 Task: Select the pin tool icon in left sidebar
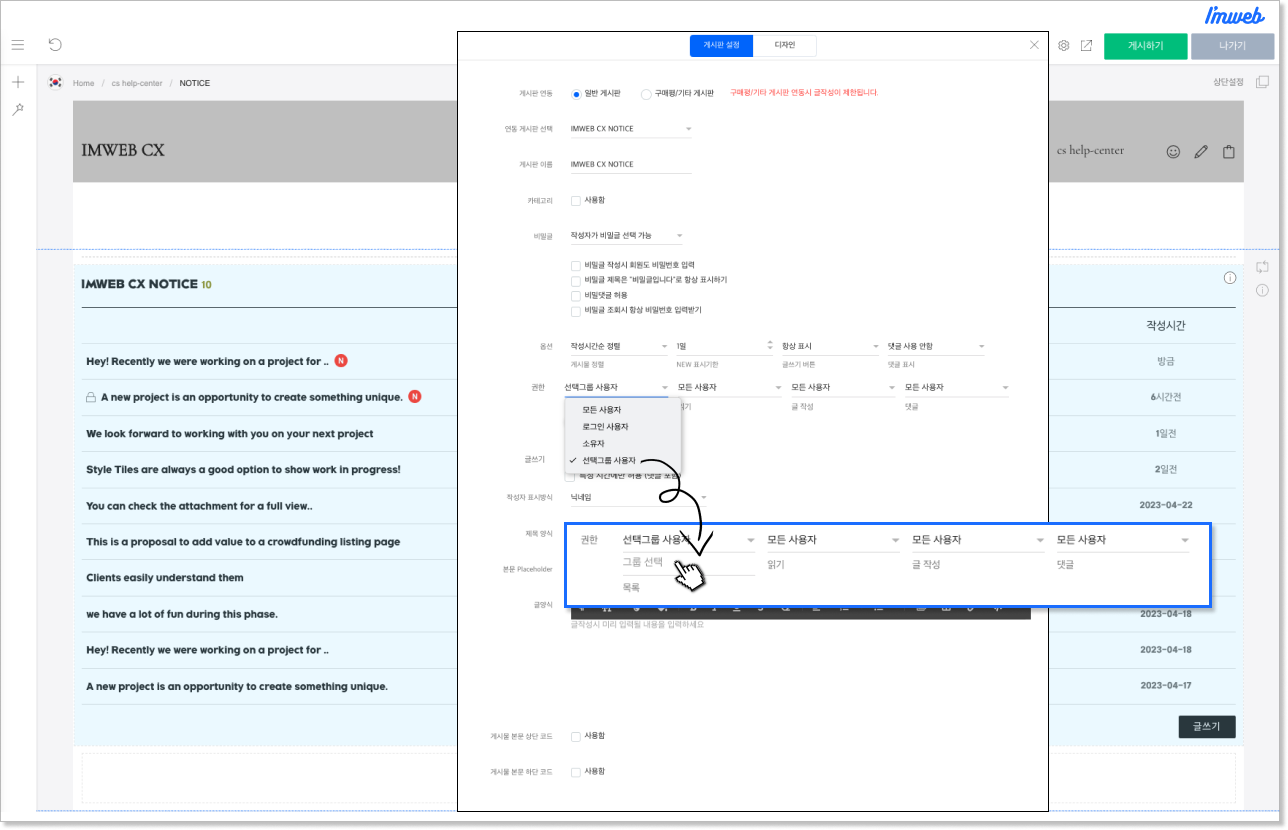18,109
